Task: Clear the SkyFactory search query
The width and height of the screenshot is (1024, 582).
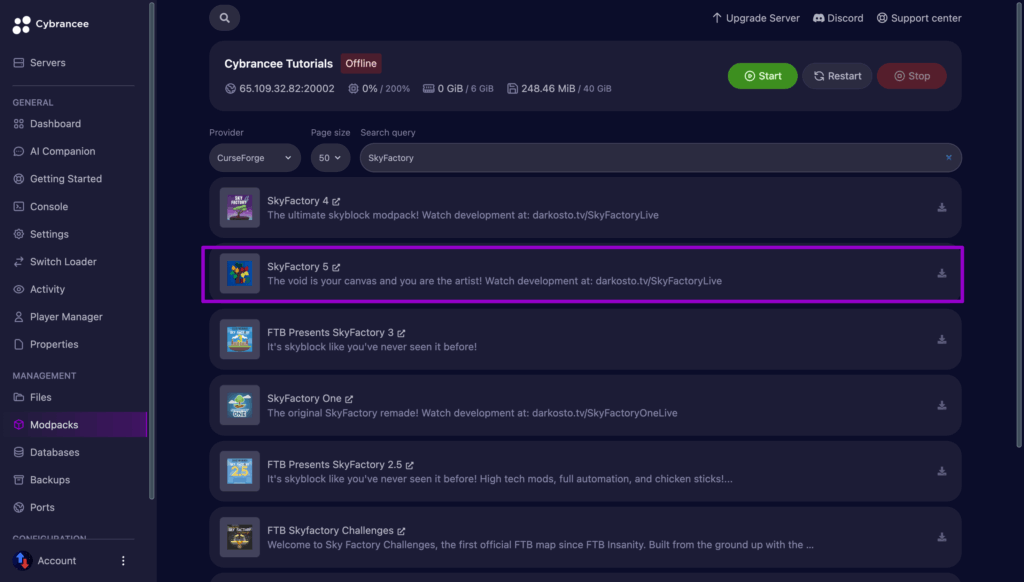Action: tap(948, 158)
